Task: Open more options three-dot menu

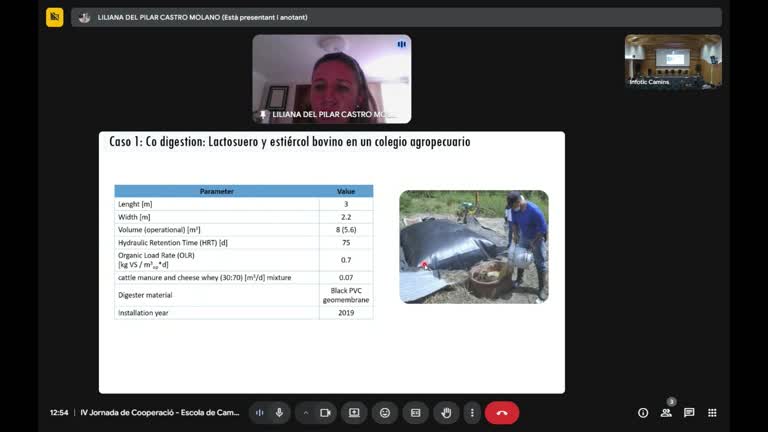Action: 472,412
